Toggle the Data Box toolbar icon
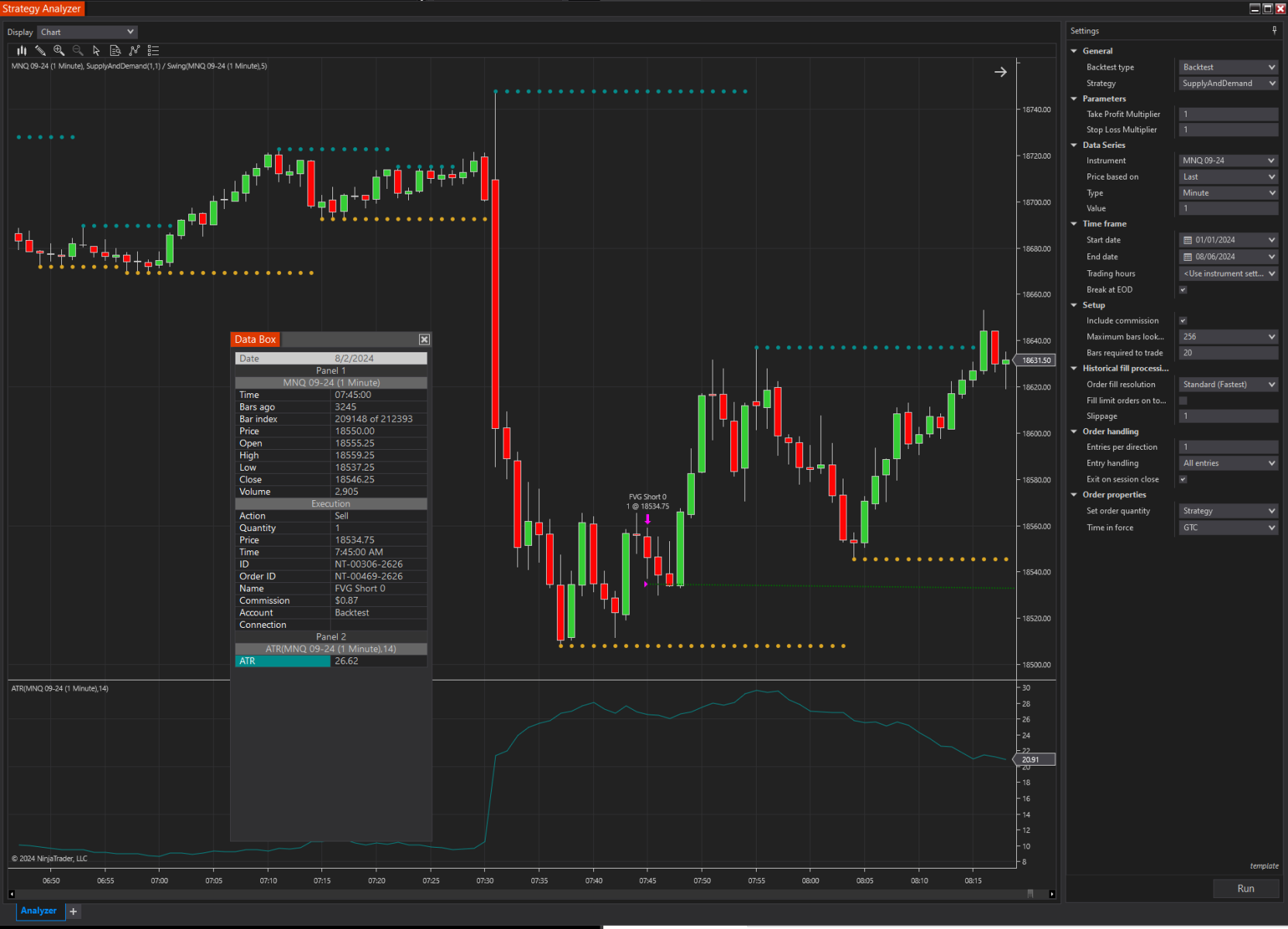 pos(115,50)
